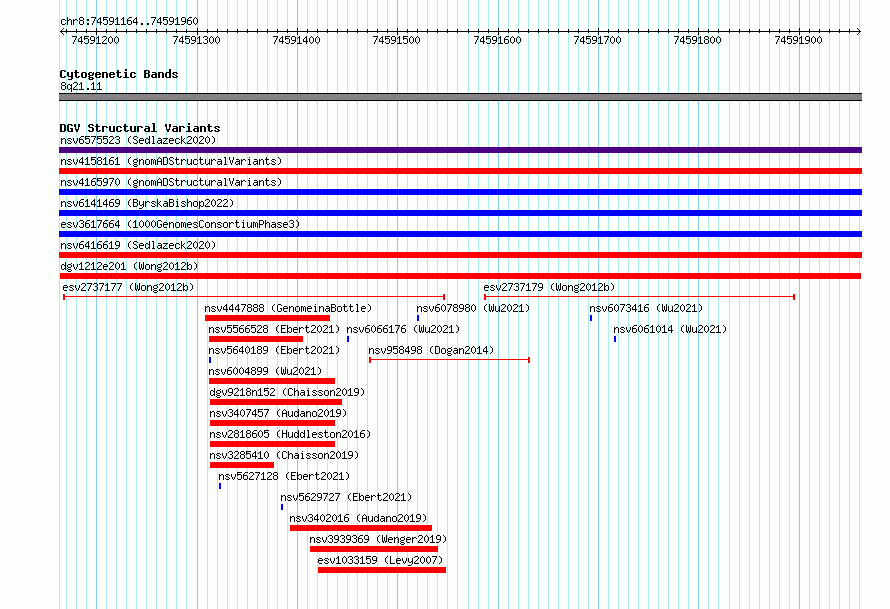
Task: Select the red bar under esv1033159
Action: pyautogui.click(x=382, y=570)
